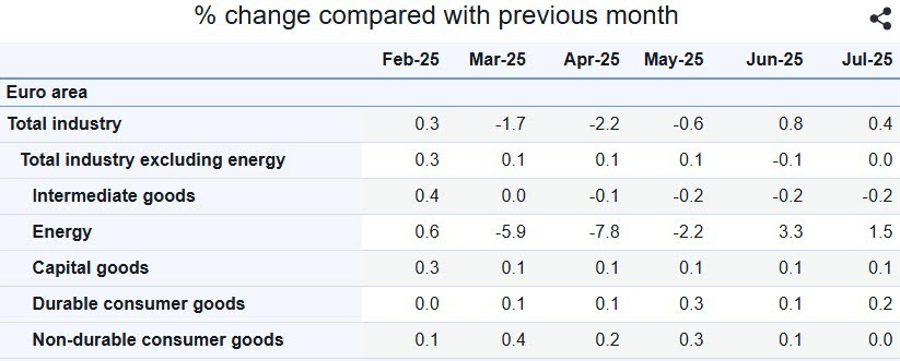Click the share icon
This screenshot has width=900, height=361.
coord(880,18)
